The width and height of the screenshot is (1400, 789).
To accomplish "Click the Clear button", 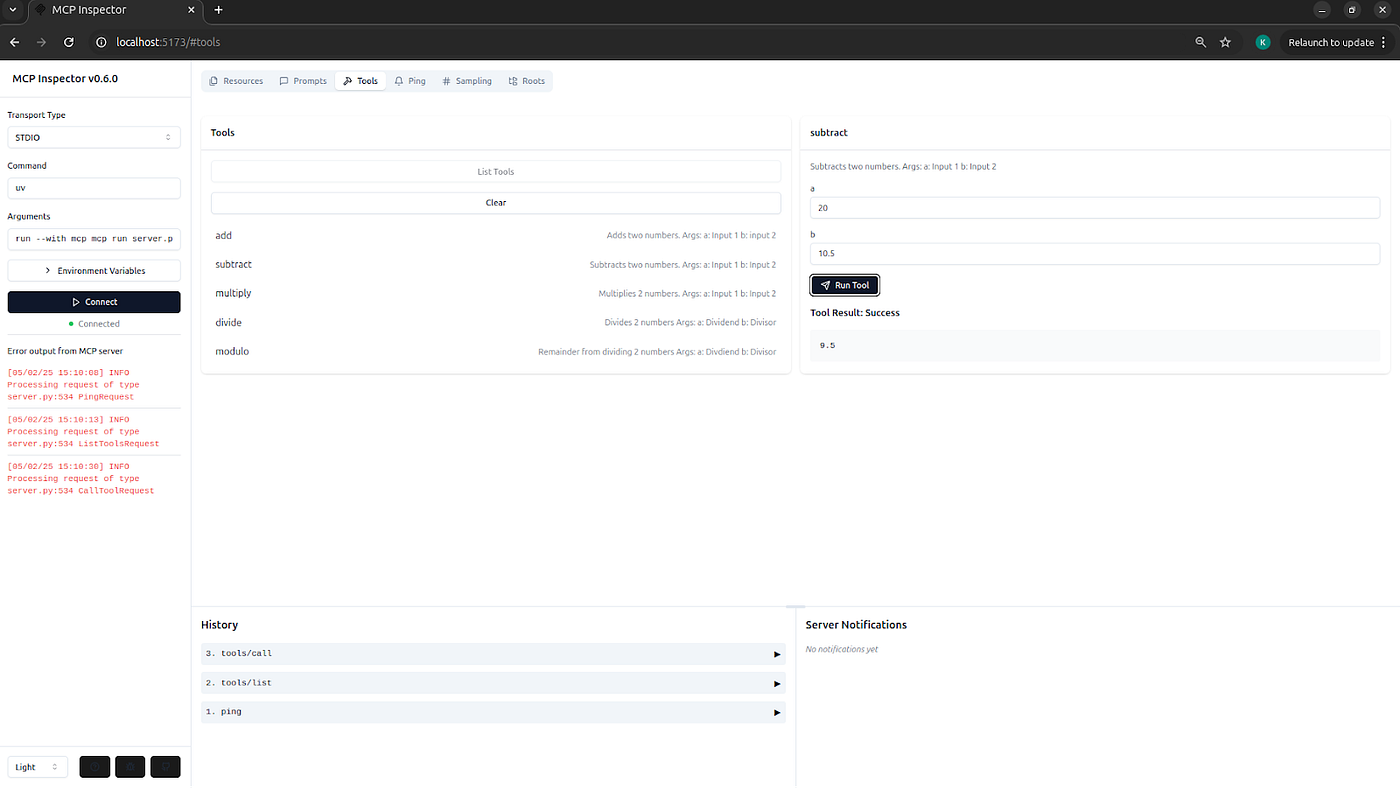I will (x=495, y=203).
